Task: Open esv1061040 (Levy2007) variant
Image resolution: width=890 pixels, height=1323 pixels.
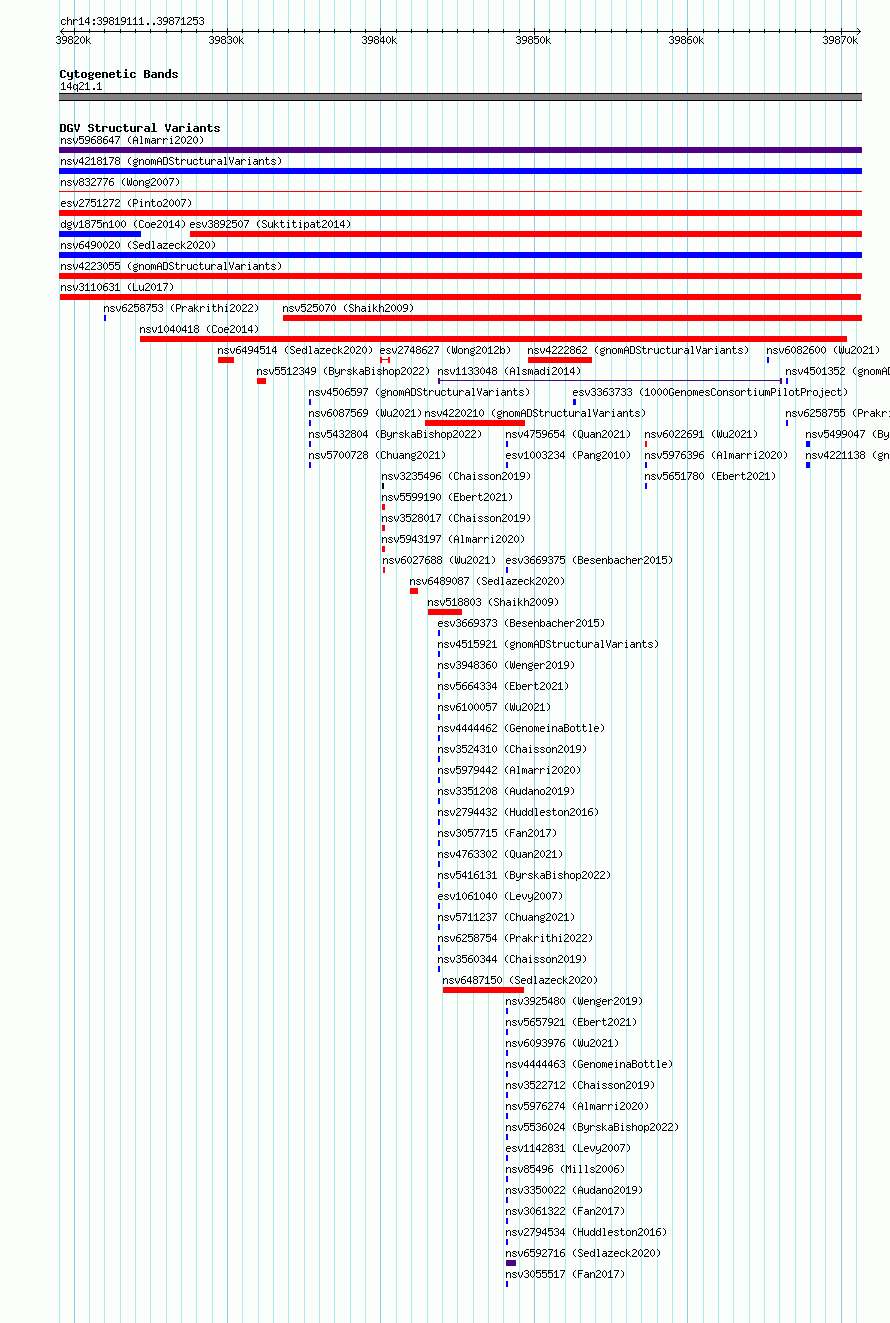Action: coord(500,896)
